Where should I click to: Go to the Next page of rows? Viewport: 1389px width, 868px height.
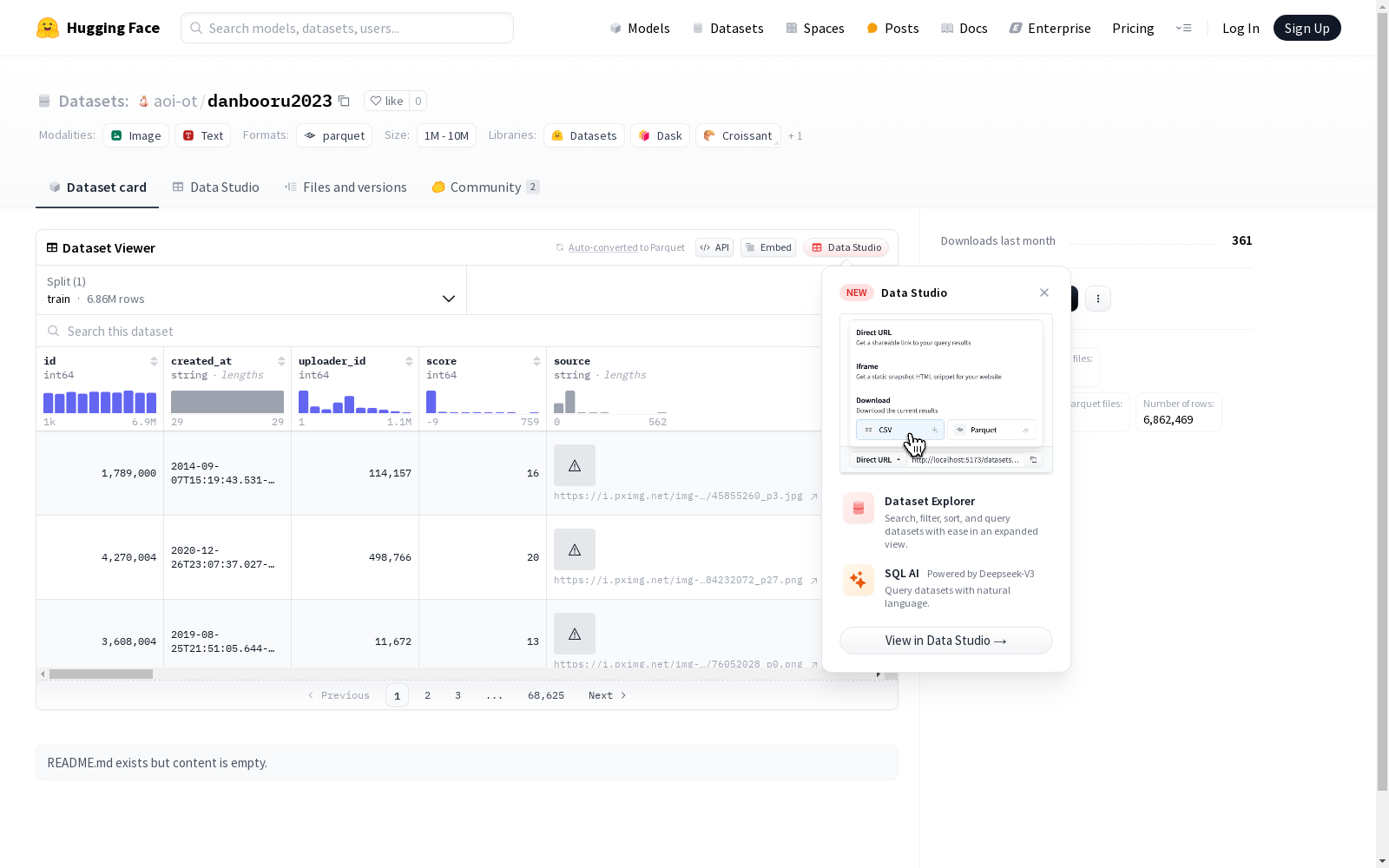pyautogui.click(x=608, y=695)
